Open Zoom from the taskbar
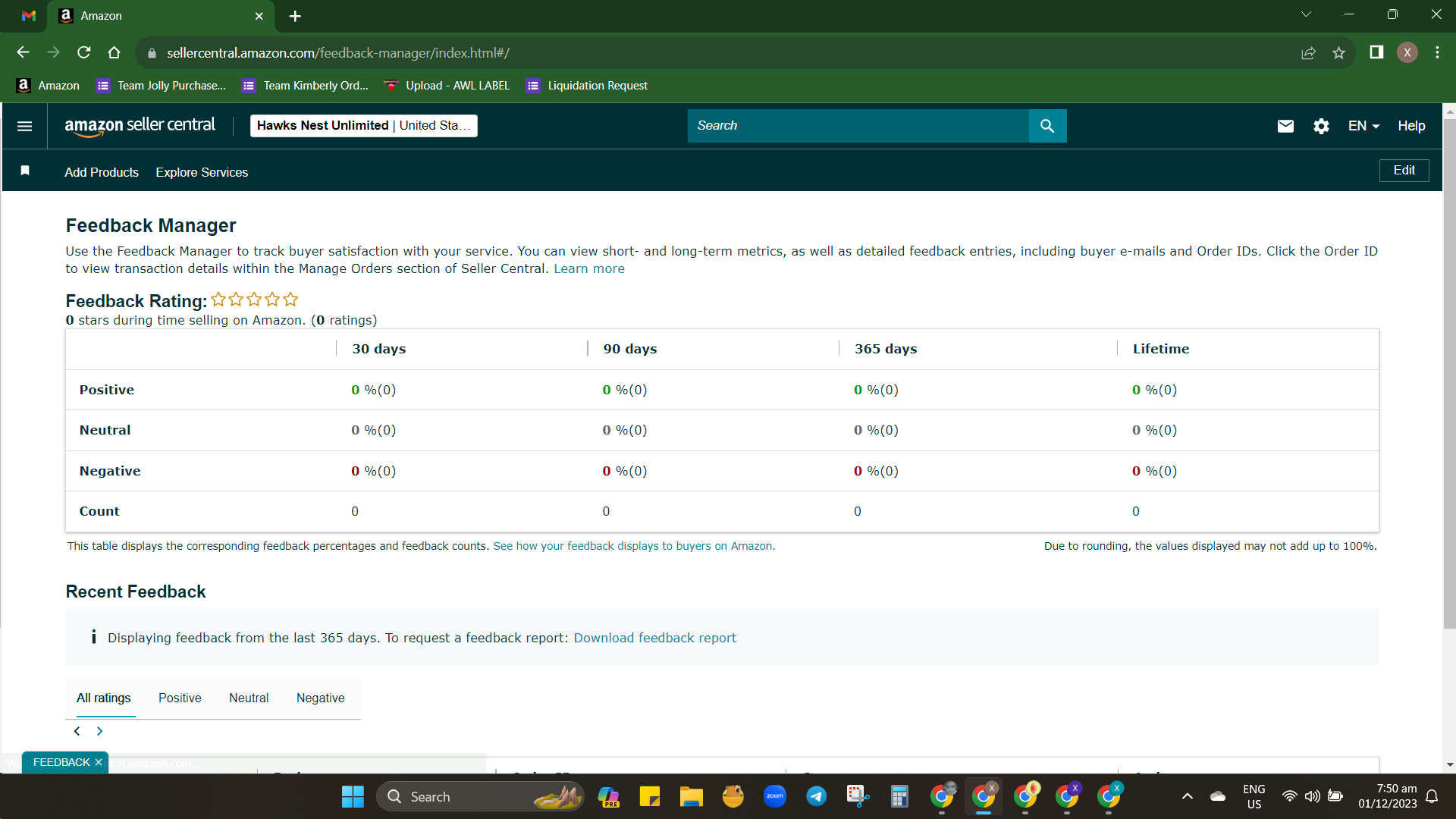The image size is (1456, 819). (x=774, y=796)
